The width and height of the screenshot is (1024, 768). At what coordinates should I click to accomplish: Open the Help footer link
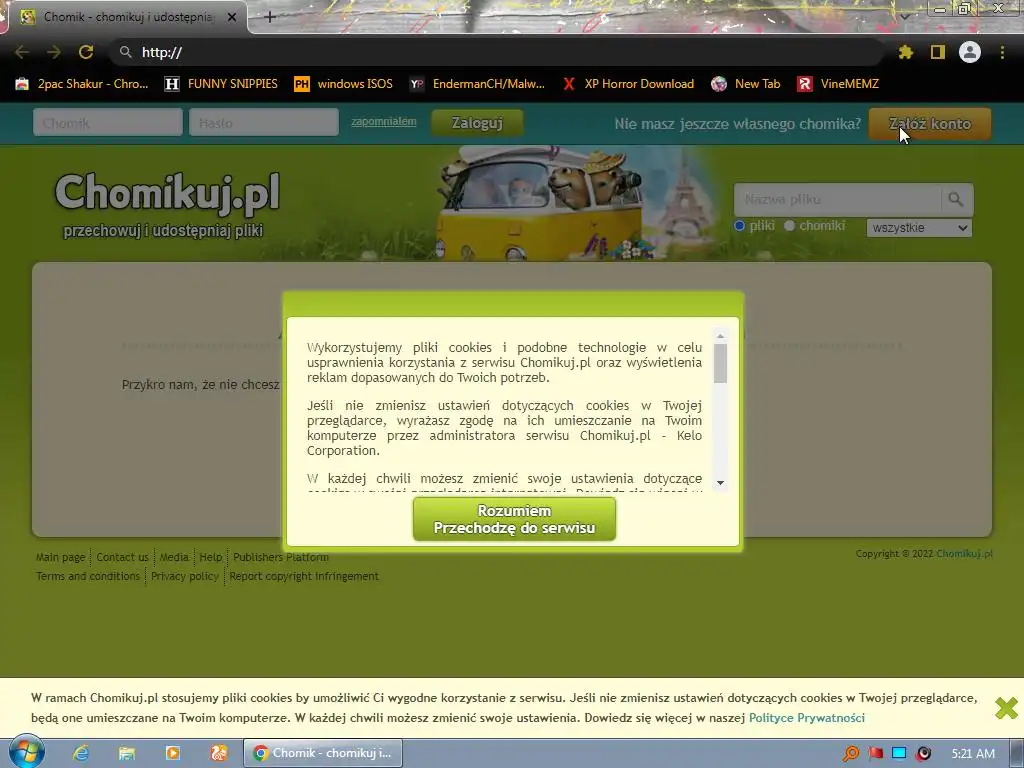tap(210, 557)
